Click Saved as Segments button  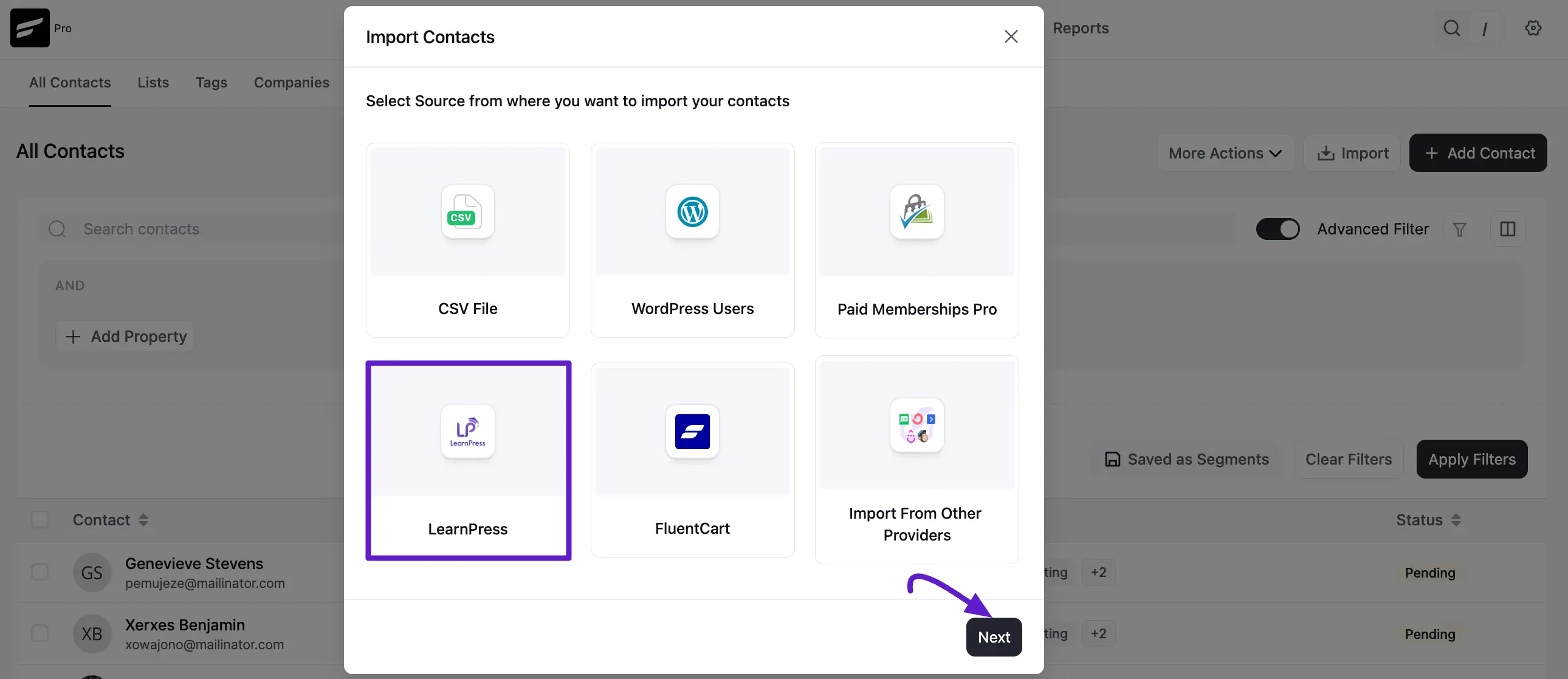(1186, 459)
